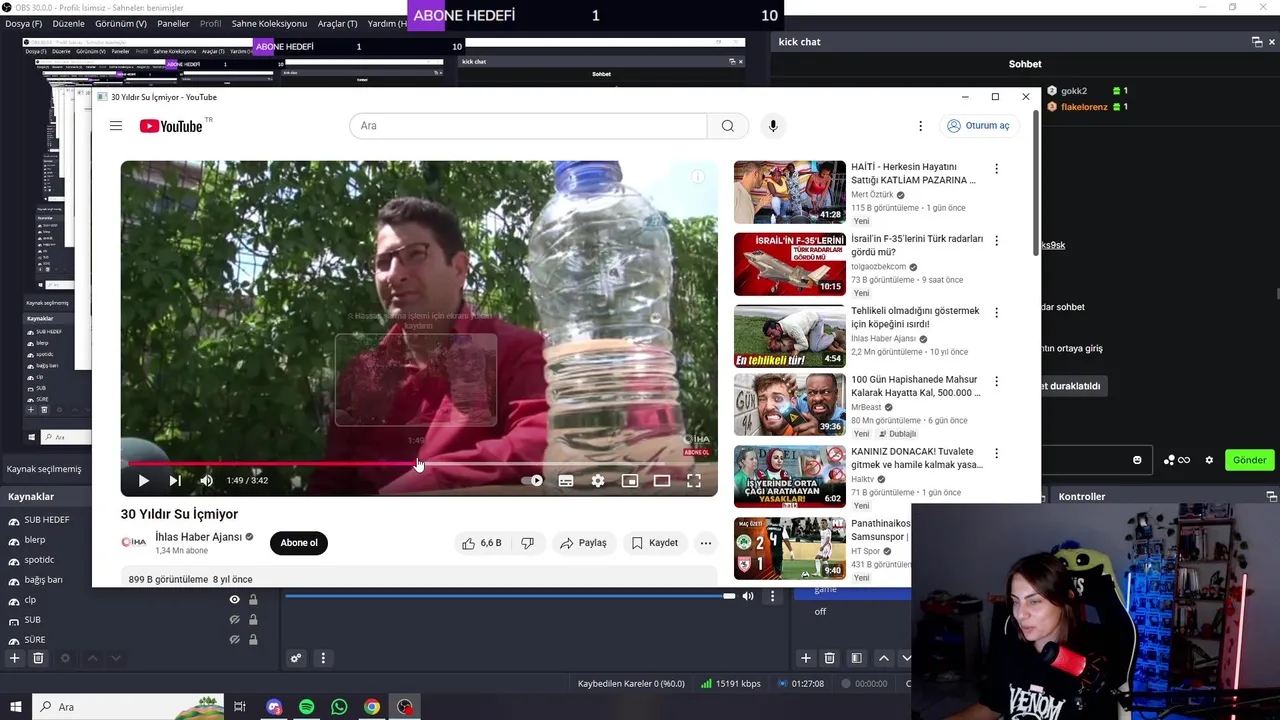
Task: Toggle visibility eye for clp source
Action: [234, 600]
